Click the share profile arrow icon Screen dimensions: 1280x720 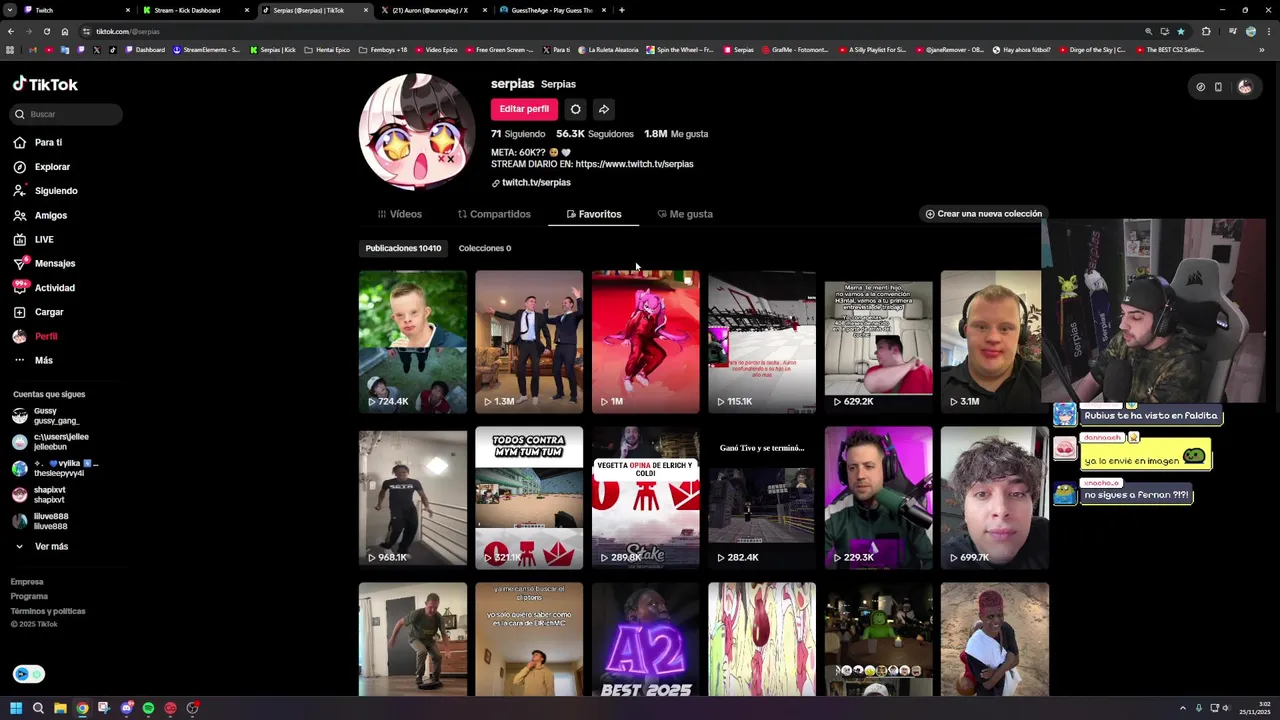tap(603, 109)
